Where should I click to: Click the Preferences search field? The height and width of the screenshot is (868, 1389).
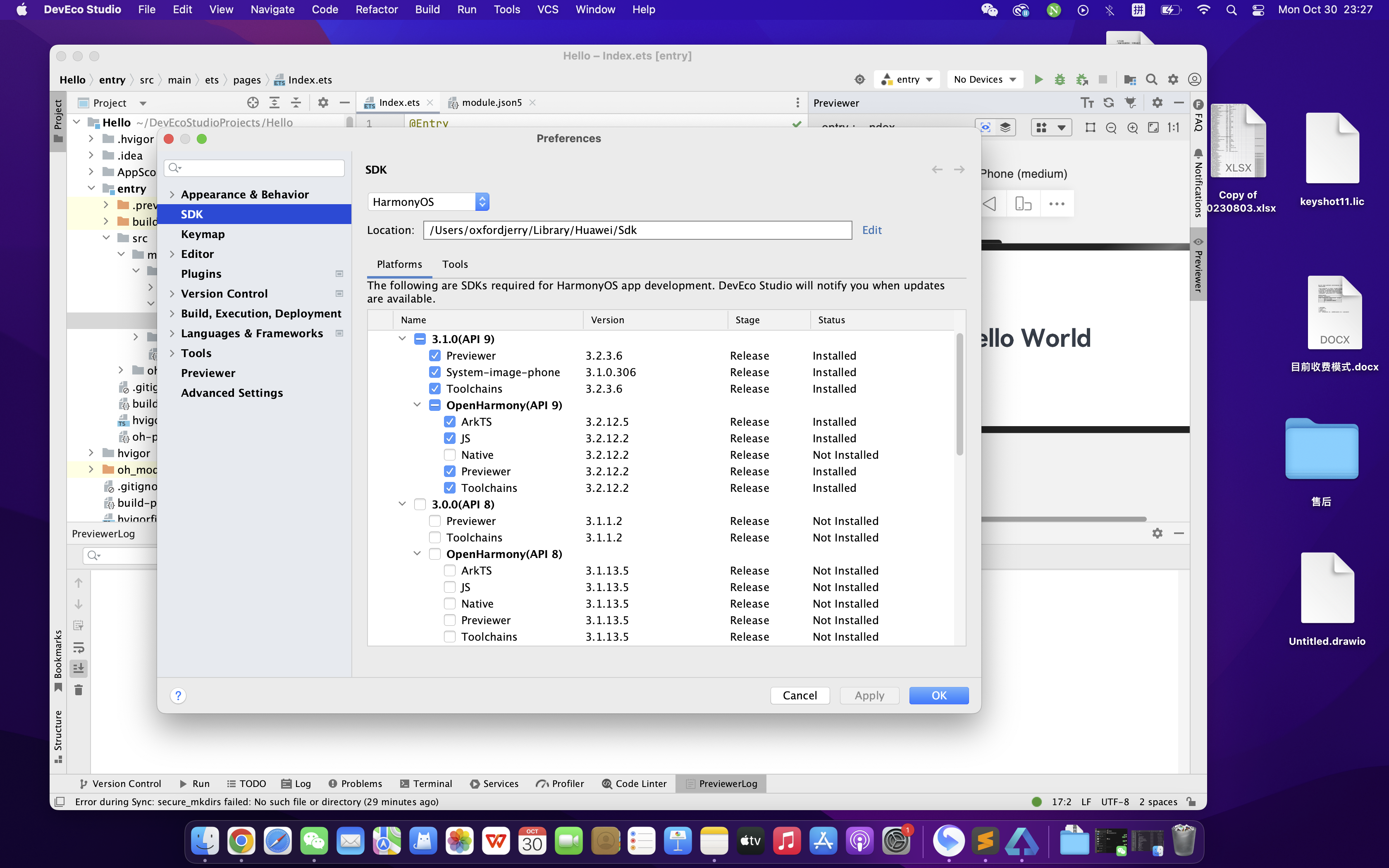[254, 168]
